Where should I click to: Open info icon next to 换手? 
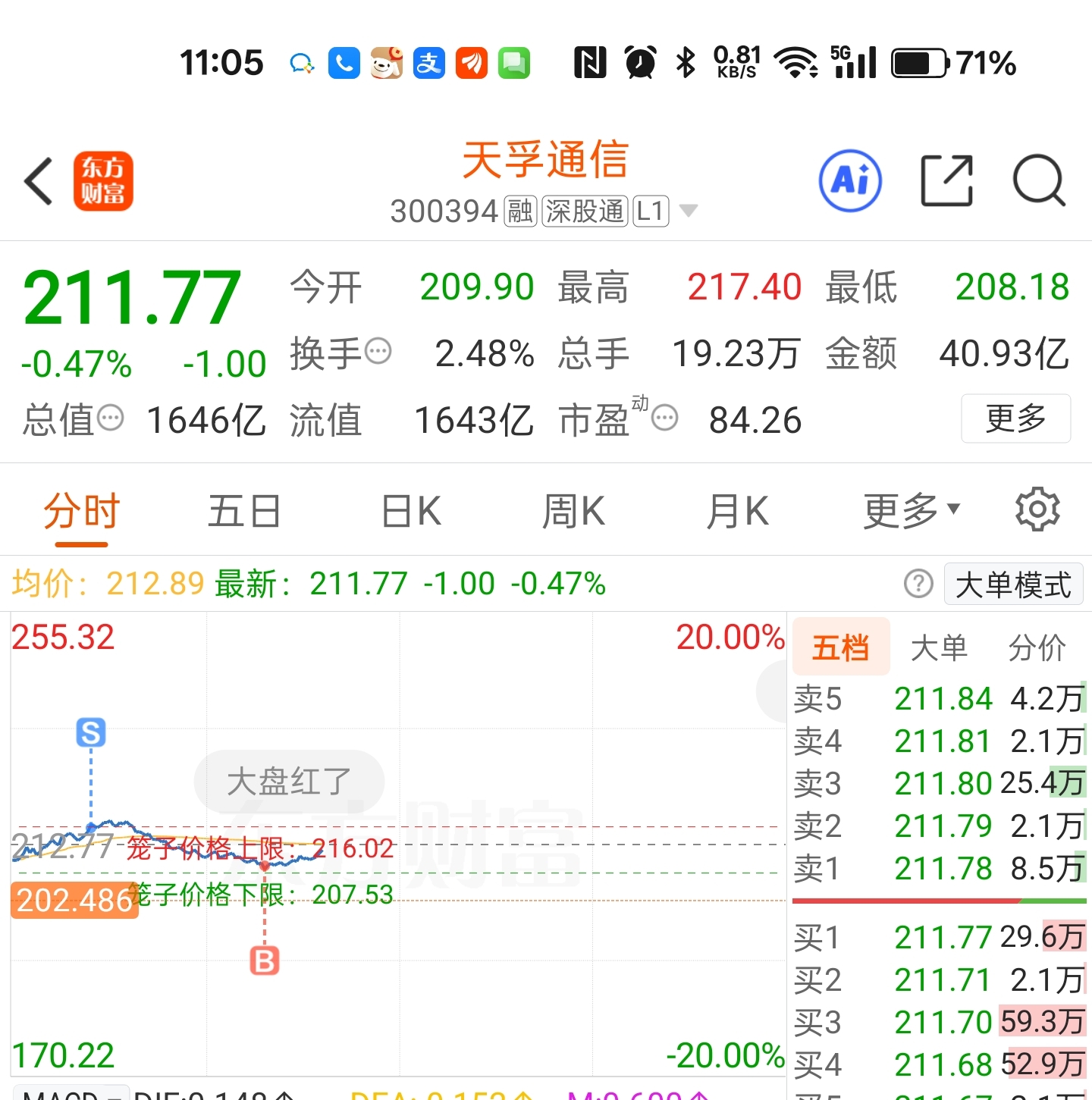point(378,352)
